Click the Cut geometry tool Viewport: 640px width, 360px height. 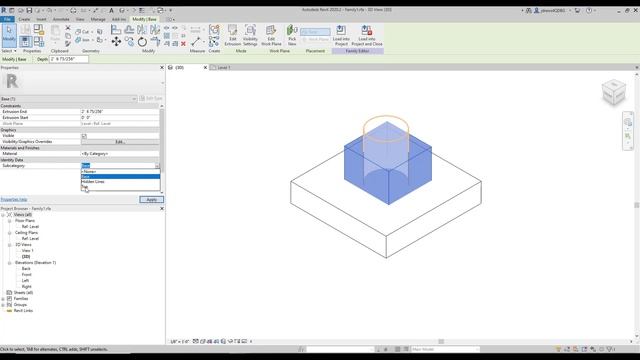click(x=84, y=31)
